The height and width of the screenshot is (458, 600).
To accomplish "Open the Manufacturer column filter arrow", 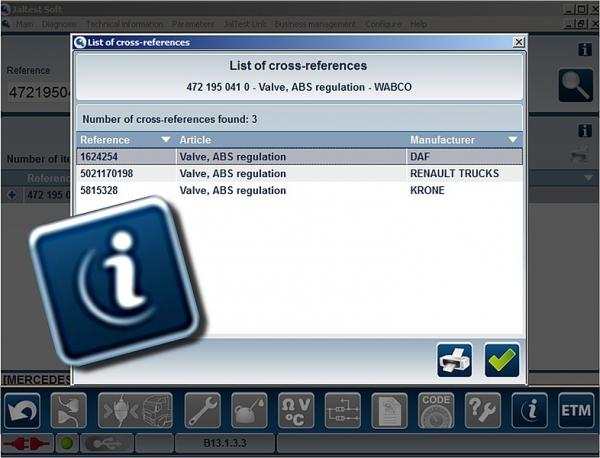I will click(x=513, y=140).
